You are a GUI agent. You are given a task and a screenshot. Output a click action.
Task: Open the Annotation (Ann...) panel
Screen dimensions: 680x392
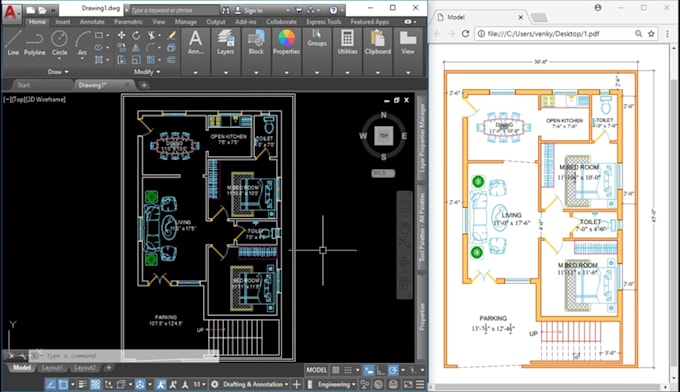pyautogui.click(x=196, y=42)
